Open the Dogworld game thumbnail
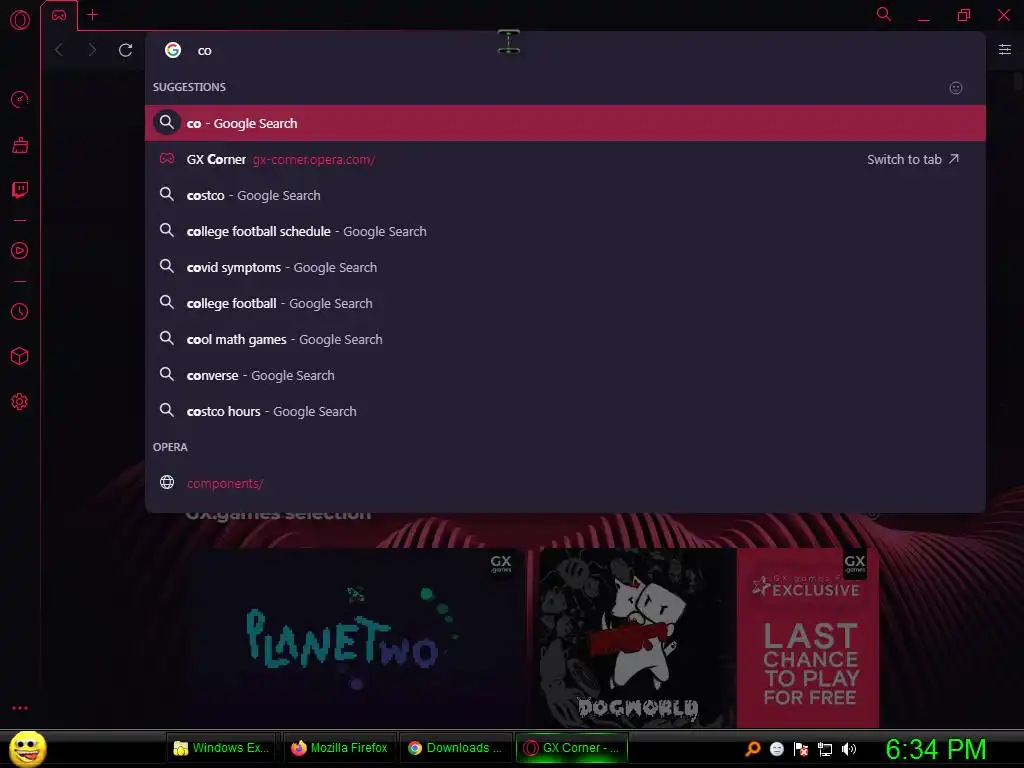 pyautogui.click(x=637, y=637)
